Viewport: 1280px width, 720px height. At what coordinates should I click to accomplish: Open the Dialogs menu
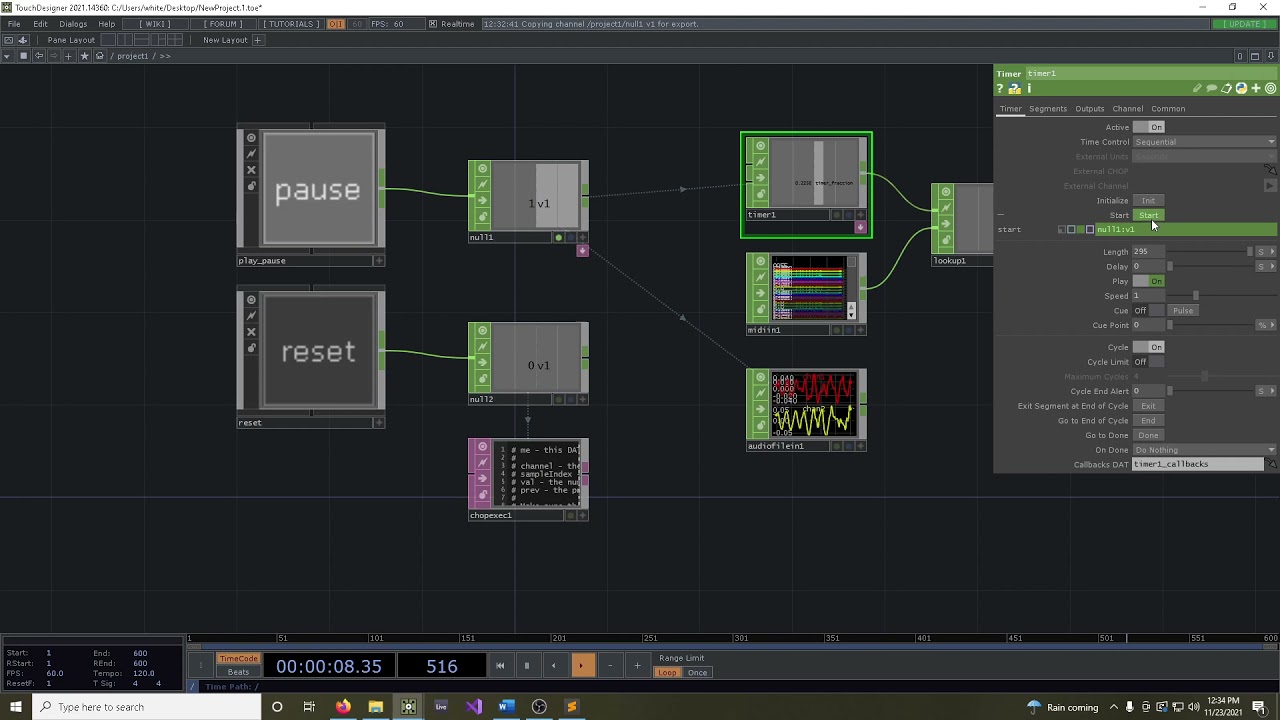(73, 24)
